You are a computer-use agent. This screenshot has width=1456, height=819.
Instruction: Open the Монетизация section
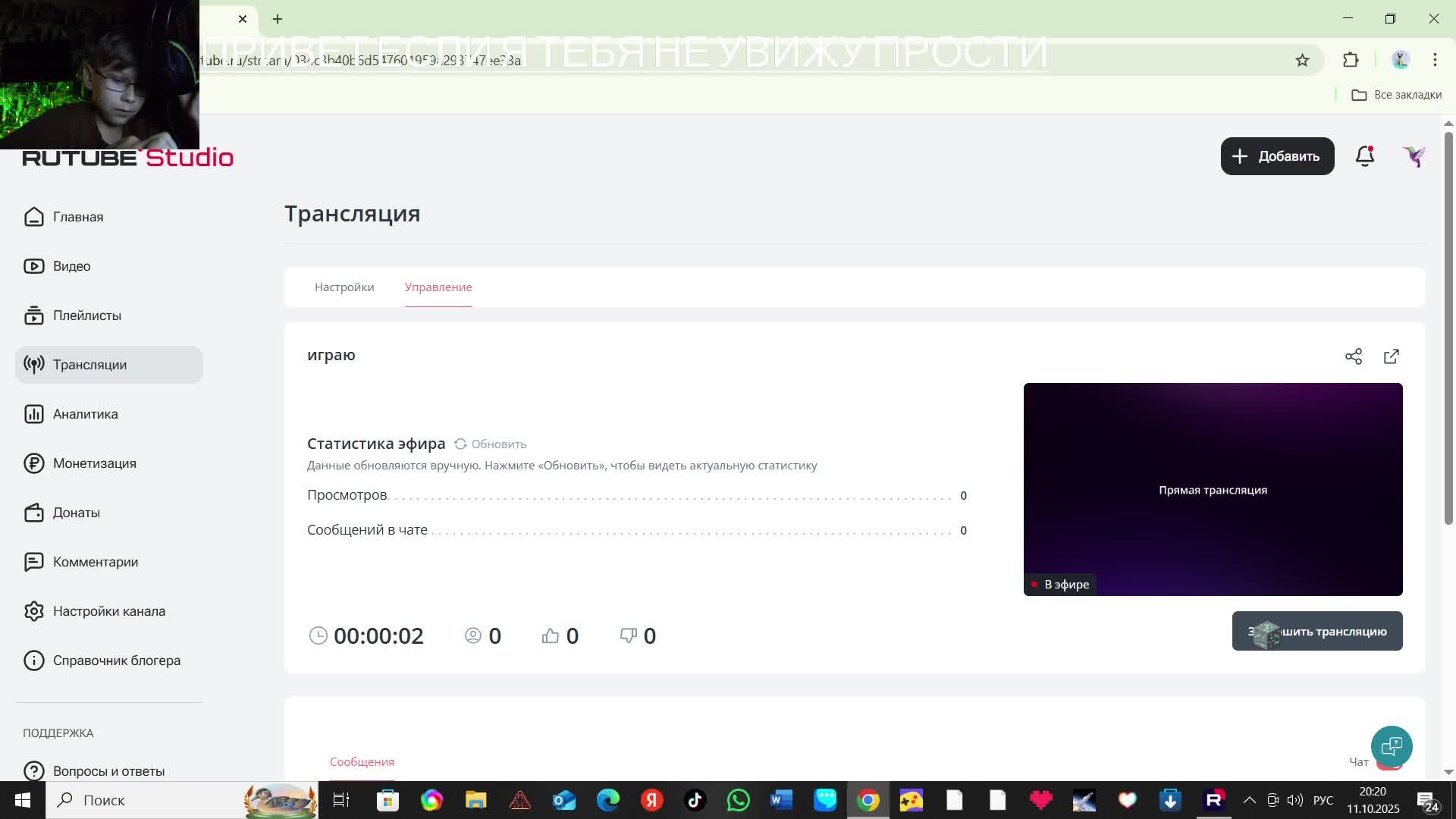click(x=94, y=463)
